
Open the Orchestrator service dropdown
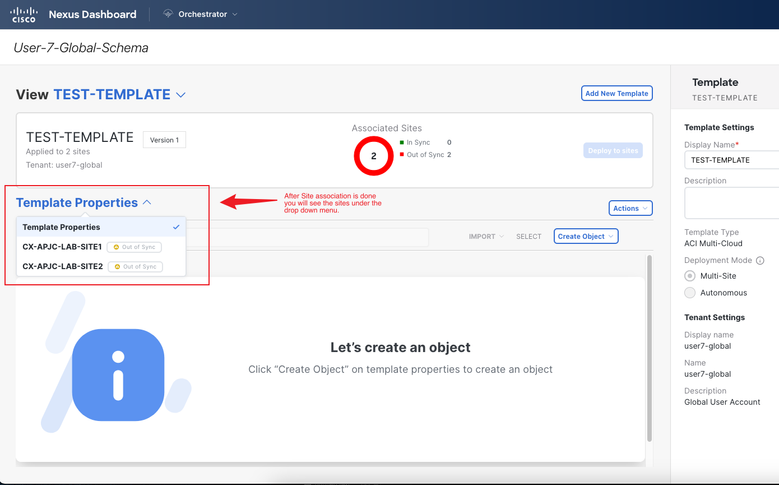201,14
